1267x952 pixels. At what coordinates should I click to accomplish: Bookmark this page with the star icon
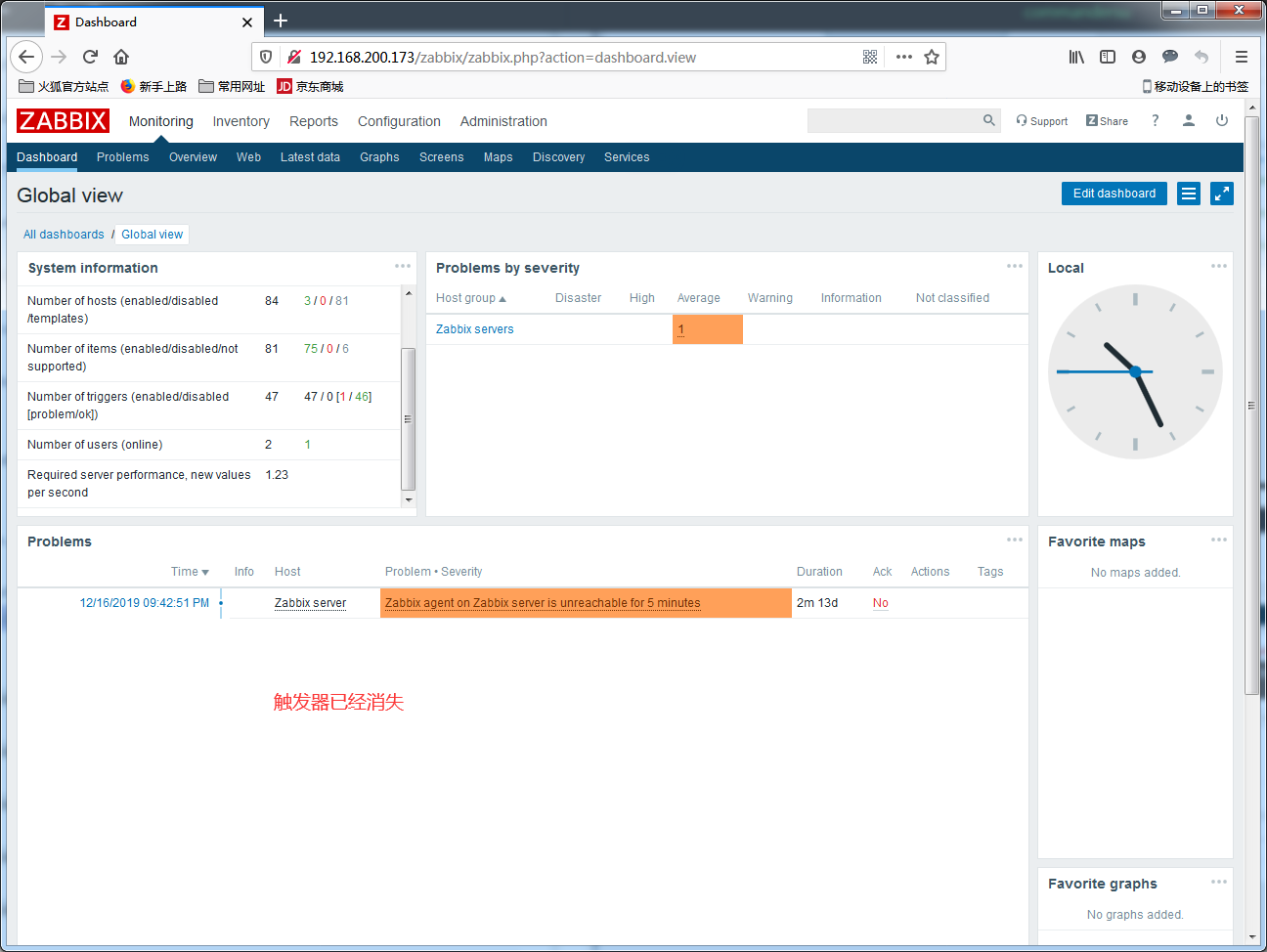(x=932, y=57)
